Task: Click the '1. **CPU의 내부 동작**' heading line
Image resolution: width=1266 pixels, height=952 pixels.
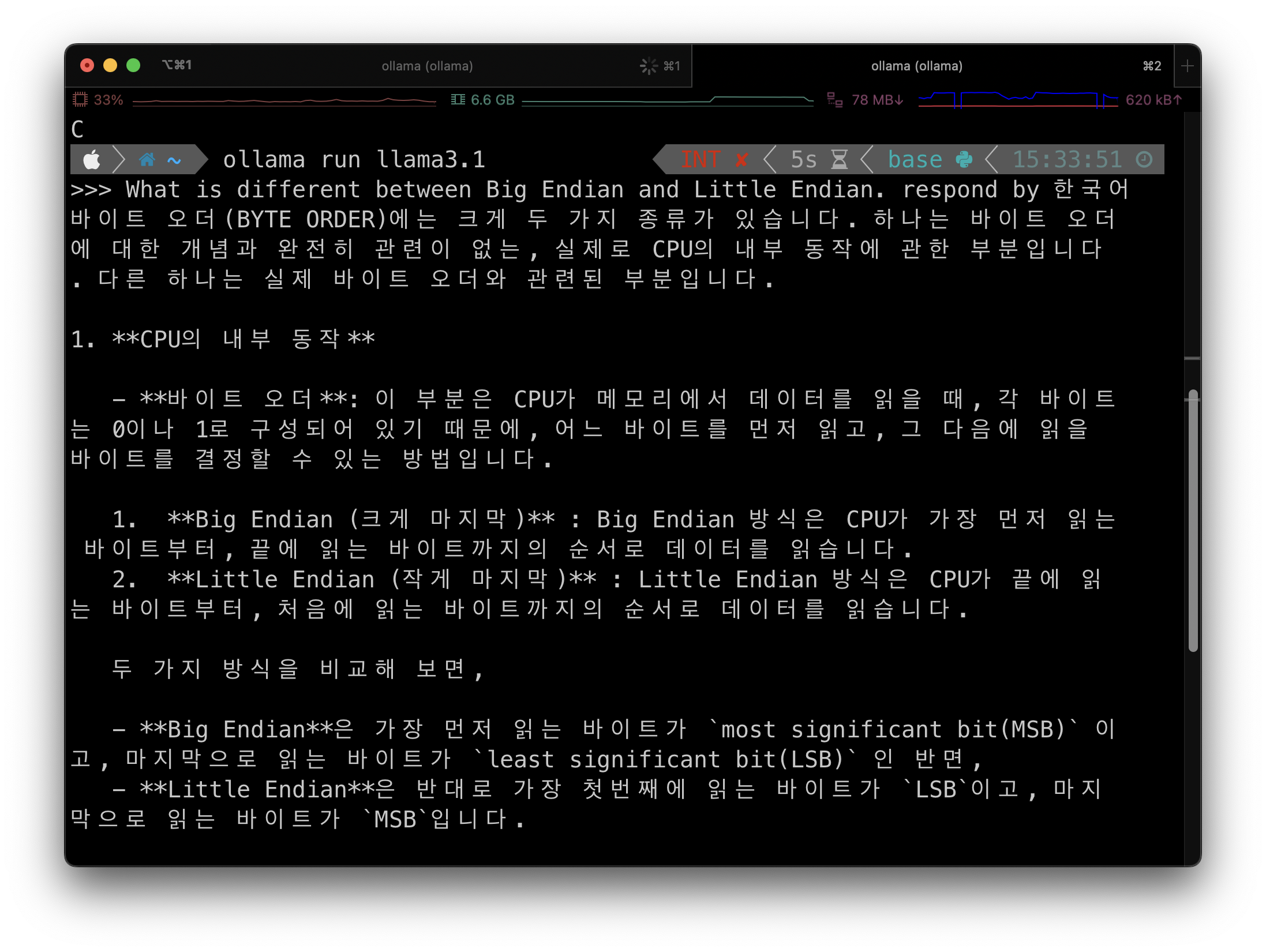Action: coord(223,339)
